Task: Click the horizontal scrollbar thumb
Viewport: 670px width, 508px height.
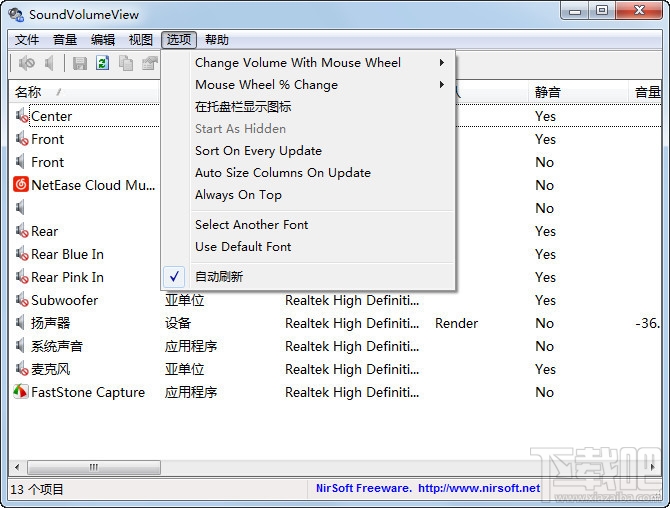Action: [x=94, y=467]
